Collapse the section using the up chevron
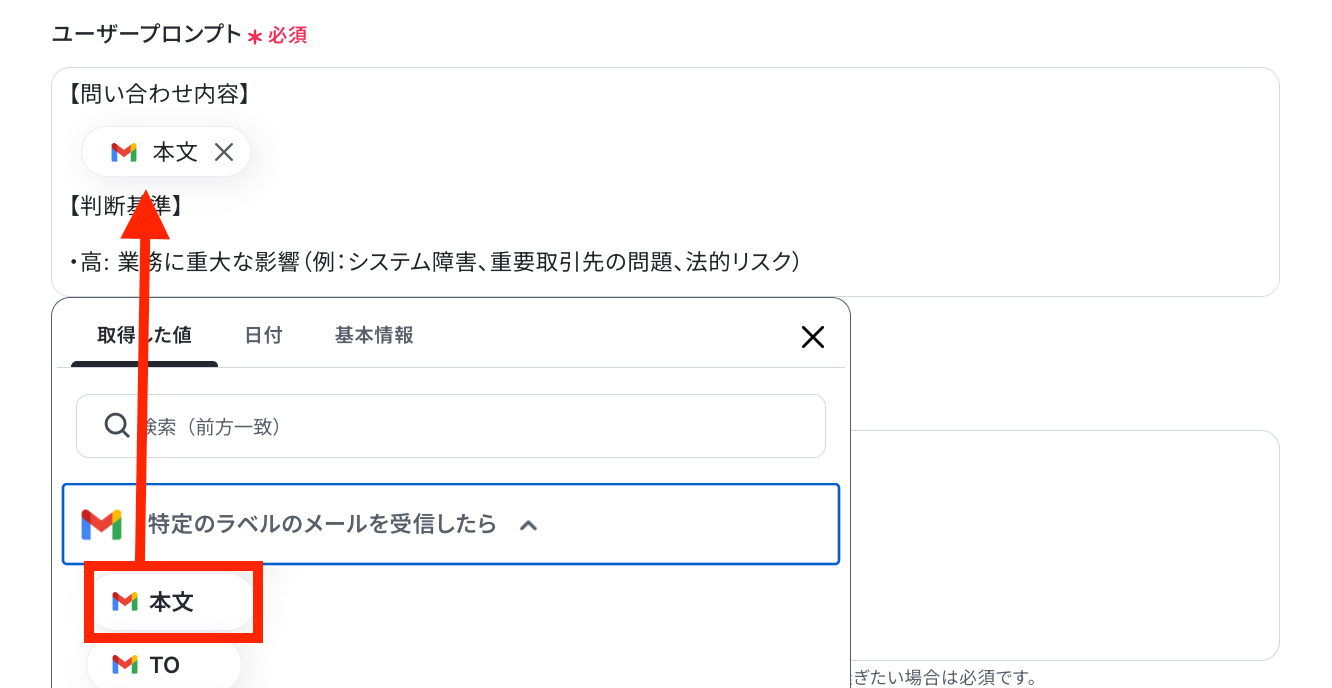The width and height of the screenshot is (1332, 688). pyautogui.click(x=529, y=524)
